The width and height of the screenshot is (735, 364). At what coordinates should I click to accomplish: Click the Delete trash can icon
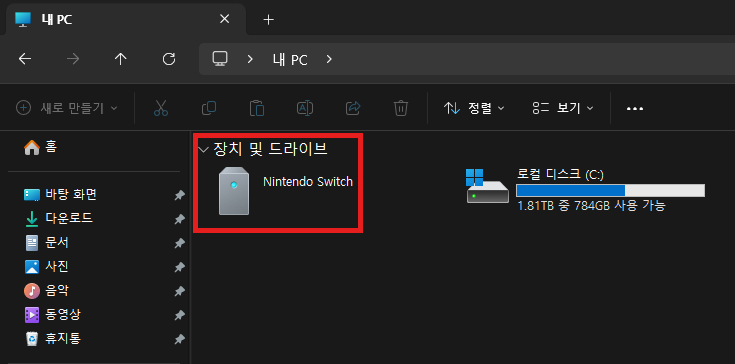coord(401,108)
